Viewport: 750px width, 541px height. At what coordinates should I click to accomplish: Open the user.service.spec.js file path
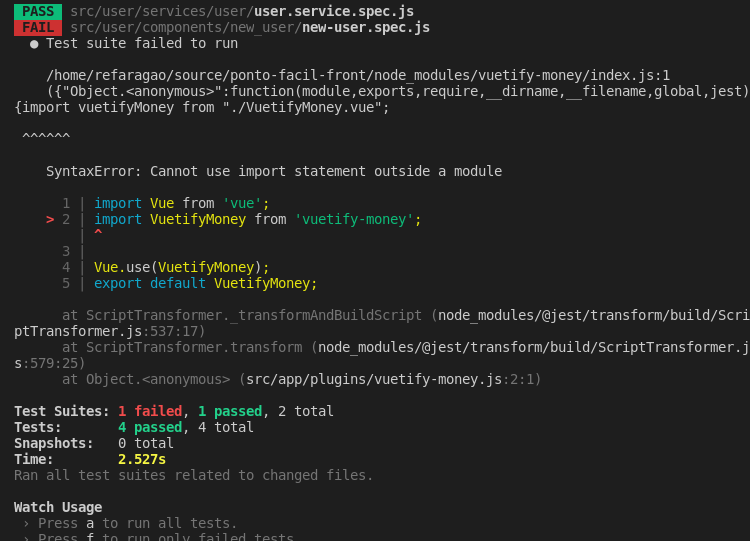click(242, 11)
